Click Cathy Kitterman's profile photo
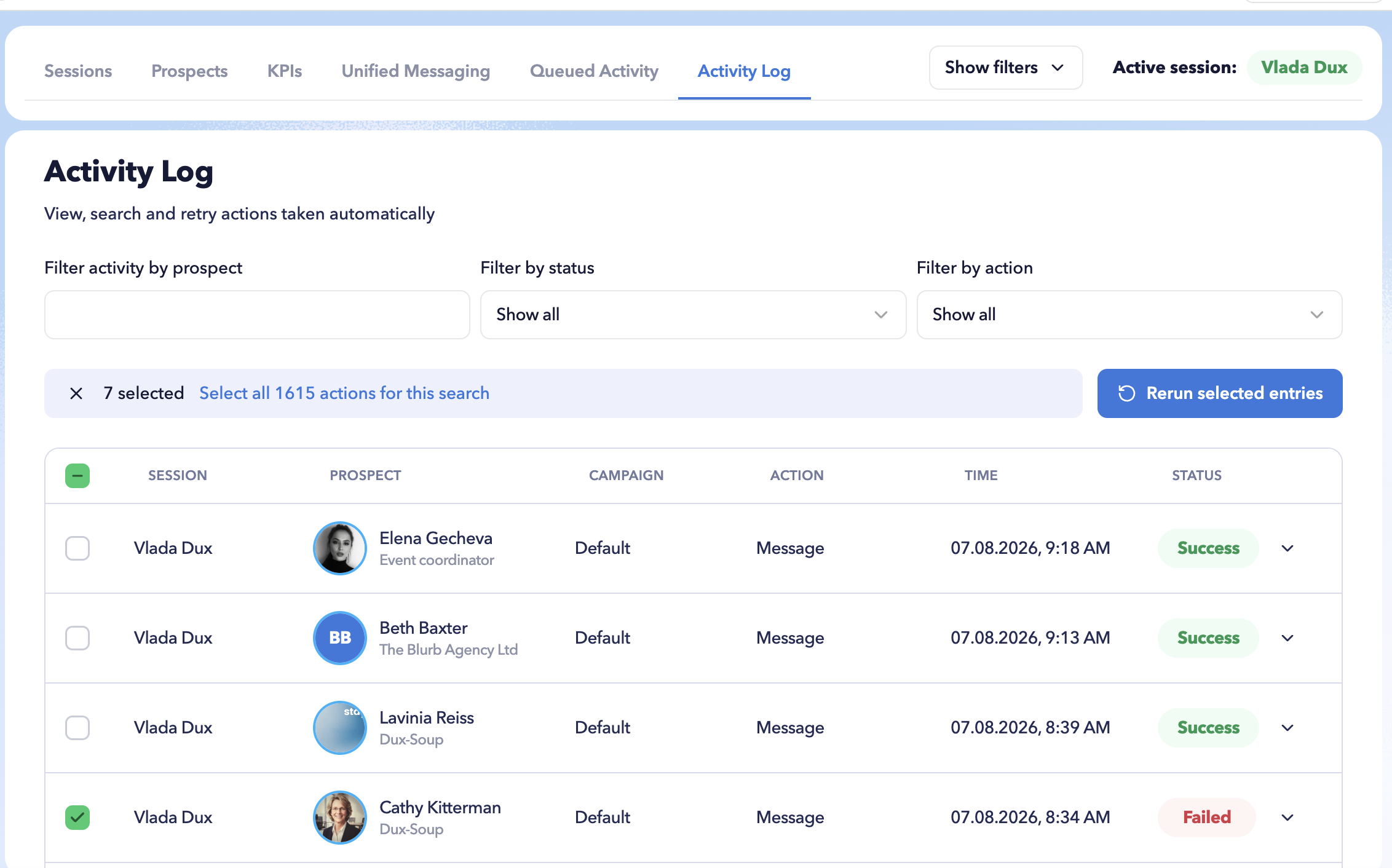This screenshot has height=868, width=1392. [340, 818]
